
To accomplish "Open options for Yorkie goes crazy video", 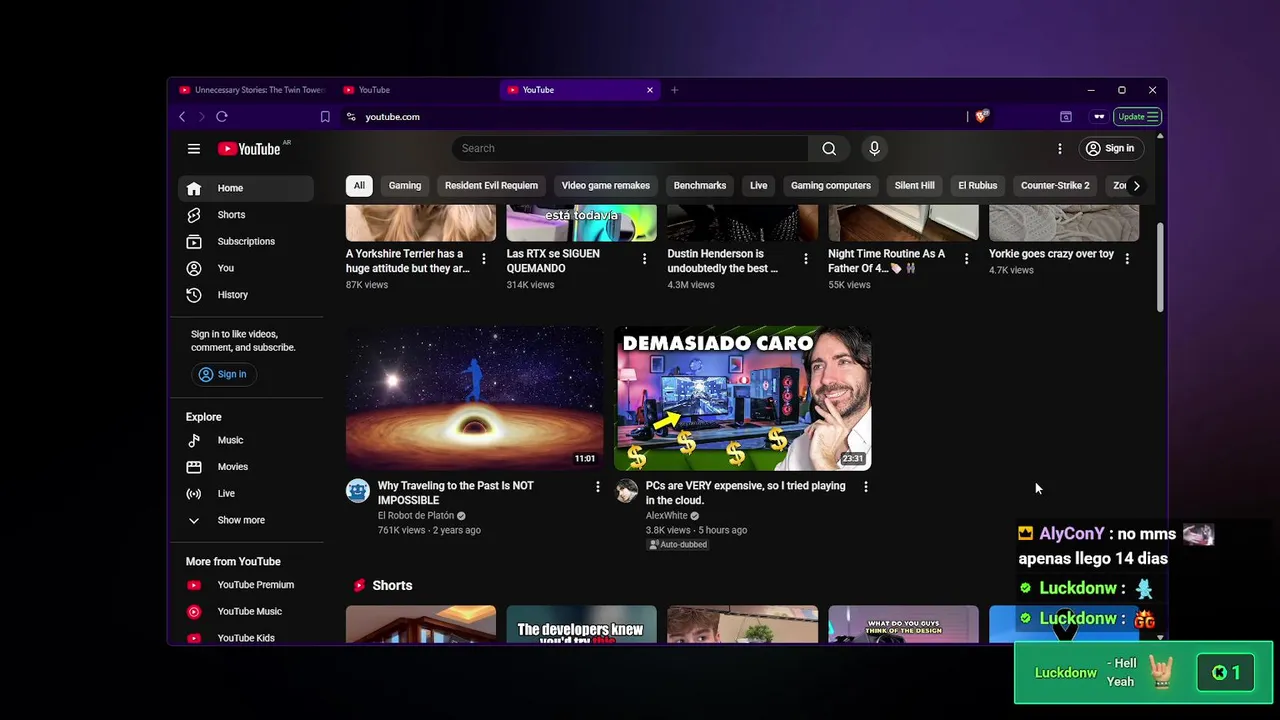I will click(x=1127, y=259).
